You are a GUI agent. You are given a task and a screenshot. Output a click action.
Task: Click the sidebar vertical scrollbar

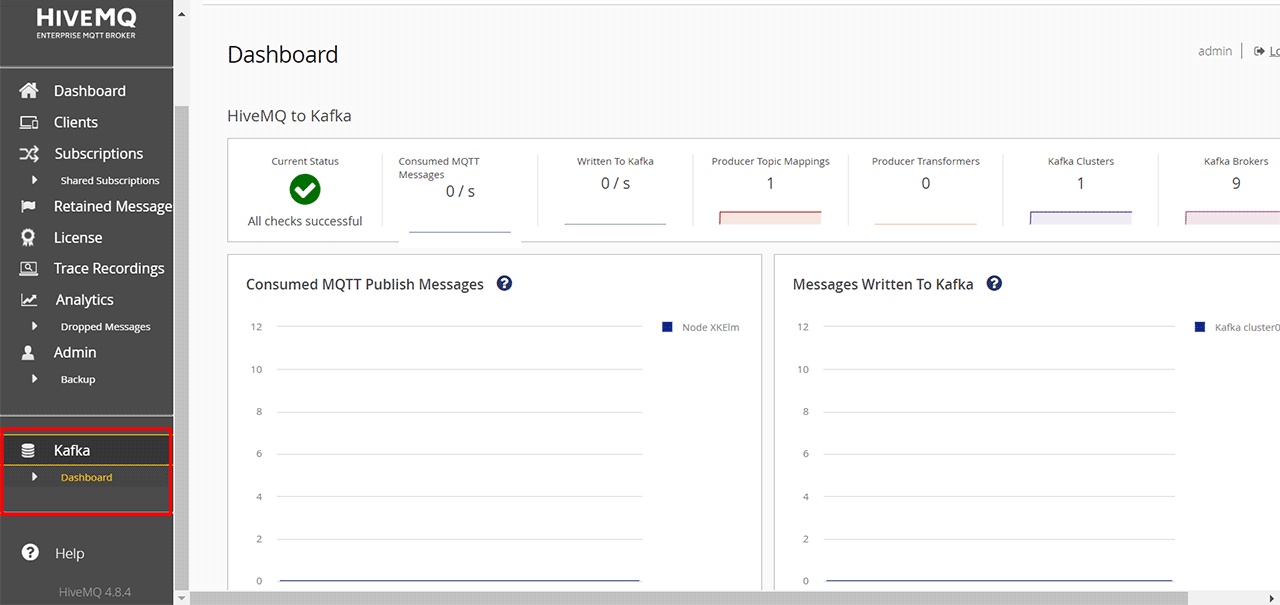(181, 347)
